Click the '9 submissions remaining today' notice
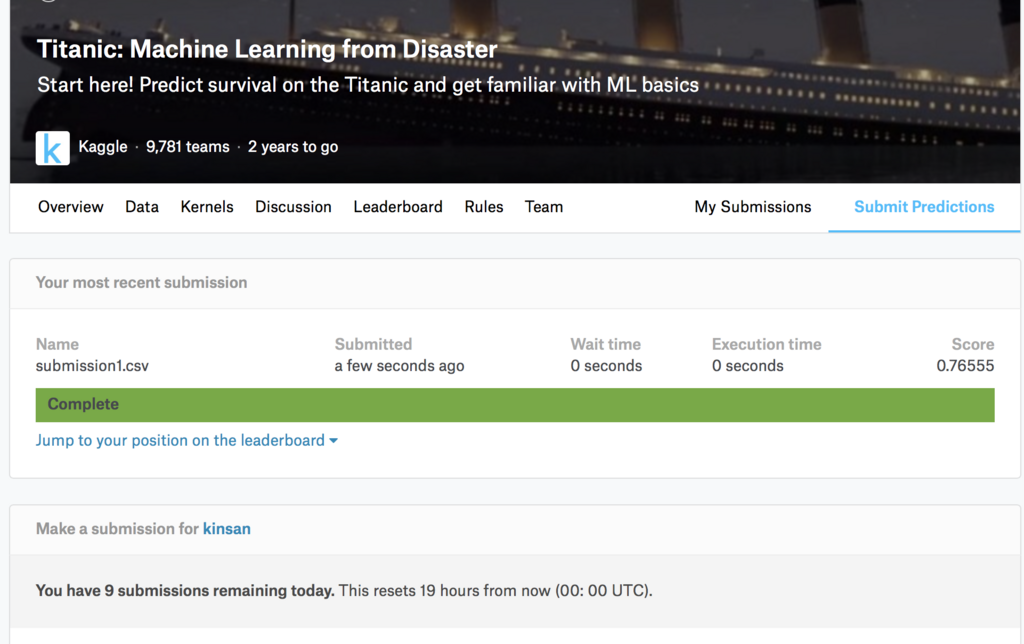The width and height of the screenshot is (1024, 644). [185, 590]
